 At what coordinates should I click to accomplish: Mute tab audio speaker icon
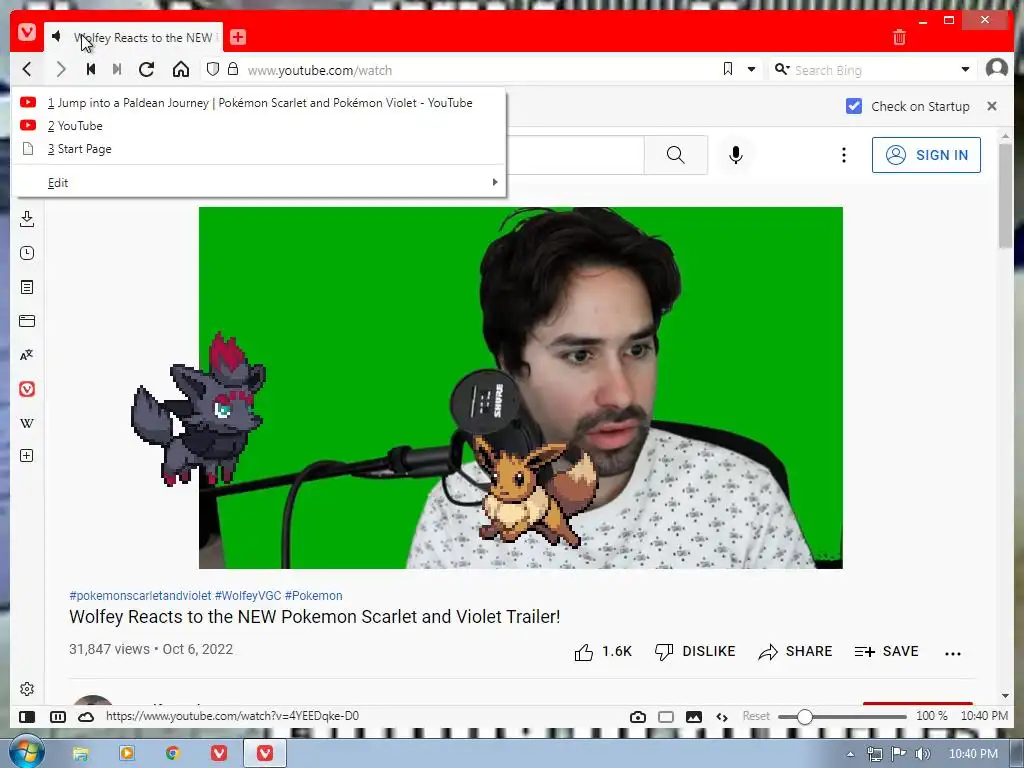coord(57,36)
